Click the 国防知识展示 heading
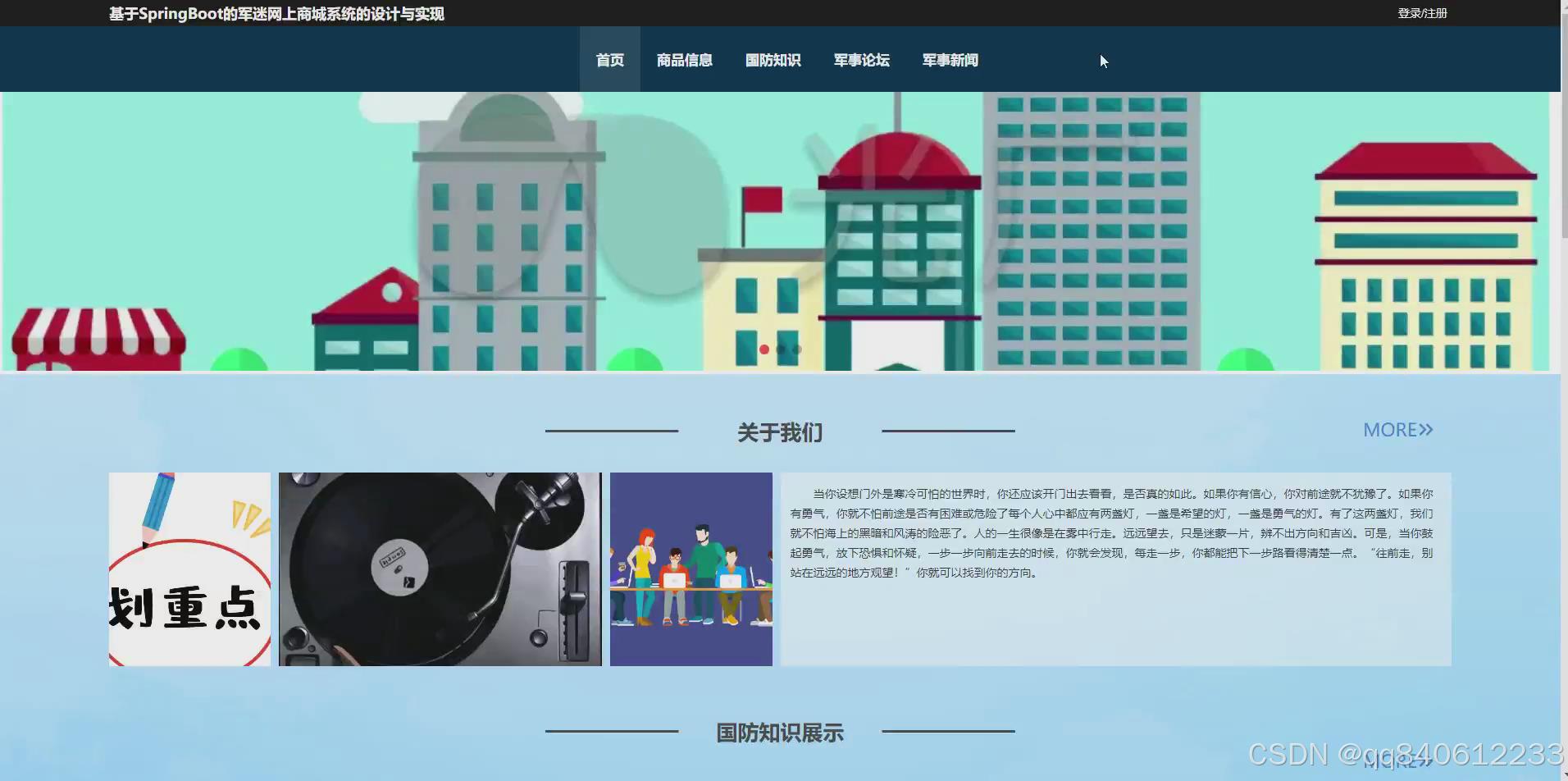This screenshot has width=1568, height=781. (779, 733)
